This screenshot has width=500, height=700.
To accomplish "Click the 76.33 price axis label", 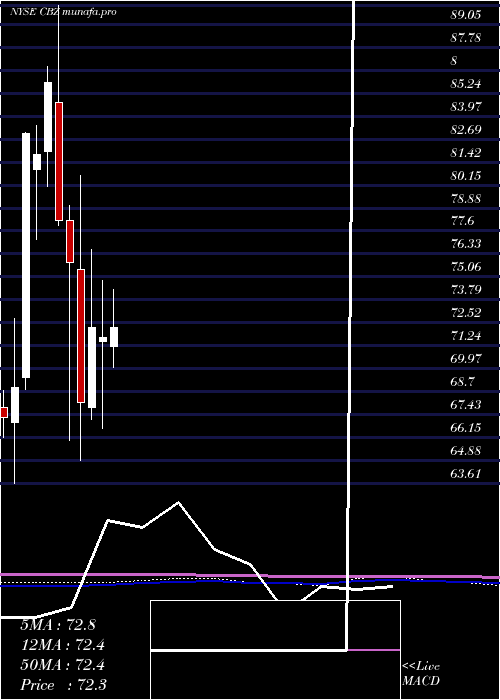I will click(466, 244).
